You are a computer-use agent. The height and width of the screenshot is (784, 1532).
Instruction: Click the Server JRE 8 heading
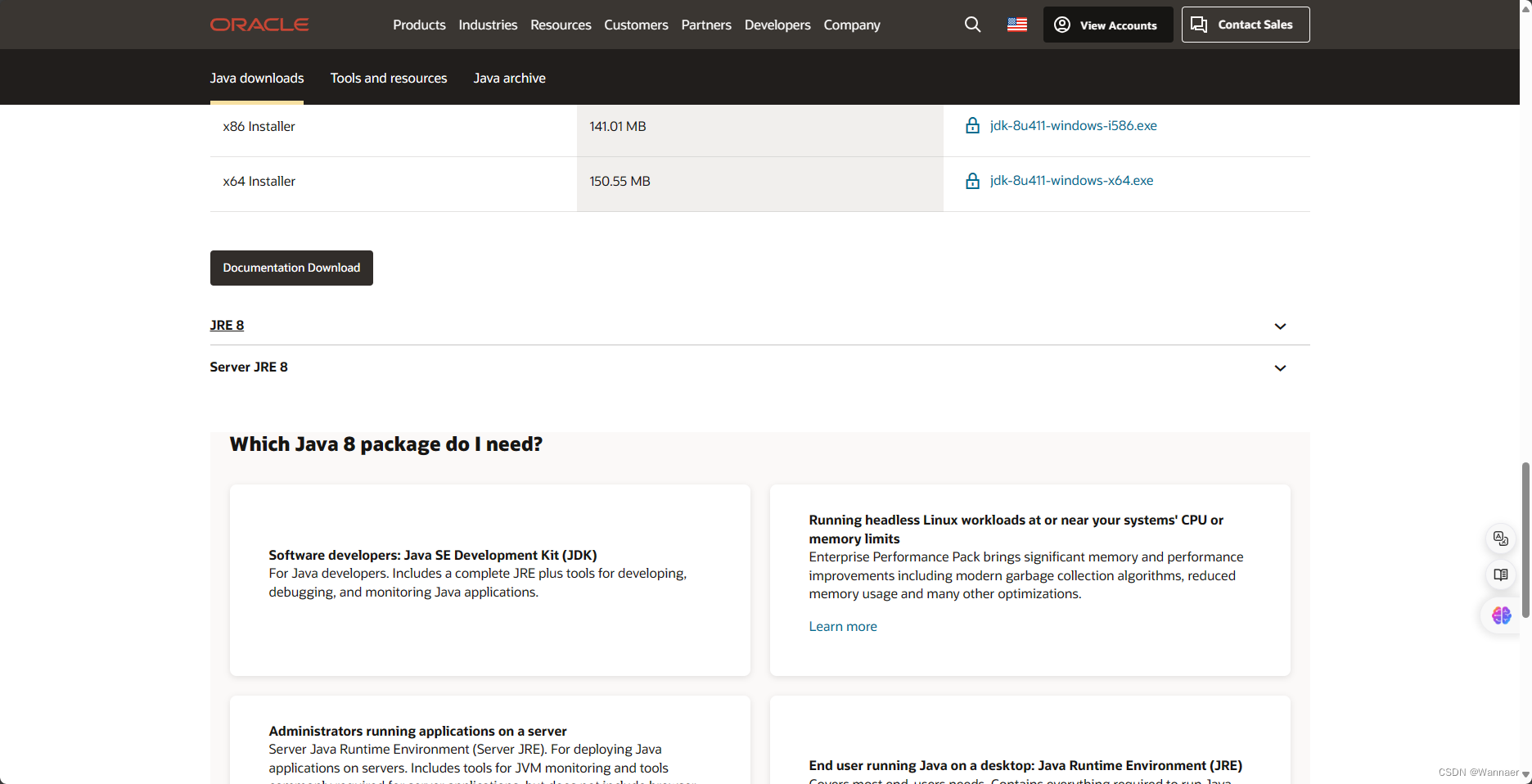pos(249,367)
